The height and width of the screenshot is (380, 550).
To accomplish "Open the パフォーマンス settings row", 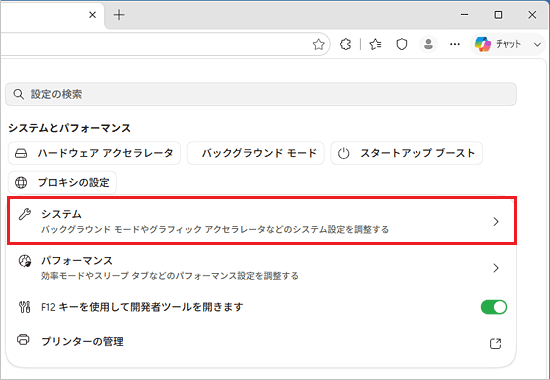I will click(x=262, y=268).
